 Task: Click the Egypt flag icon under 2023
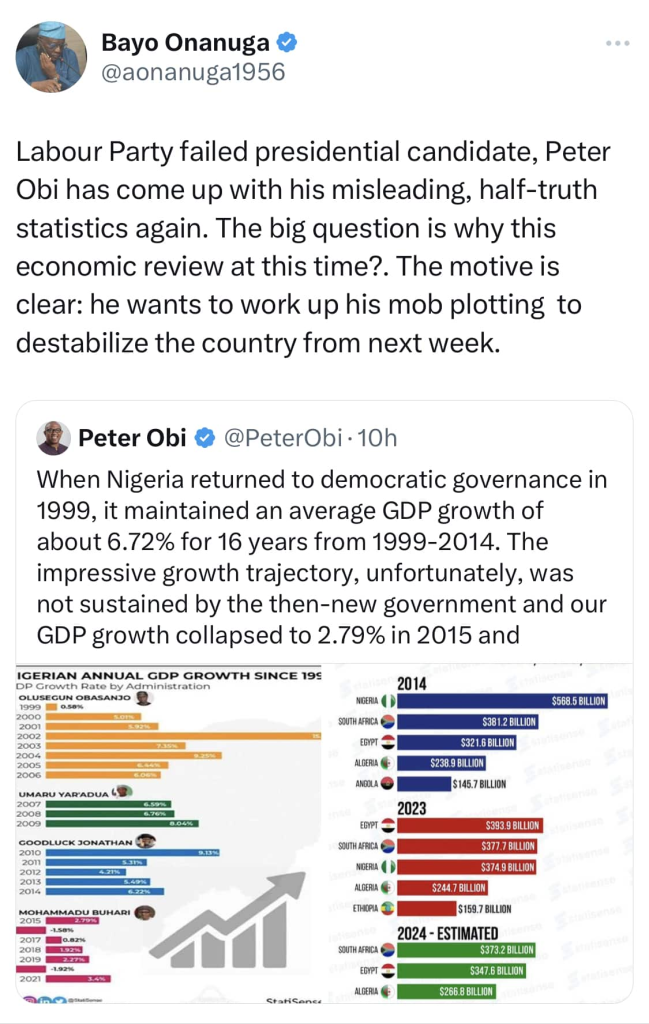[x=390, y=826]
